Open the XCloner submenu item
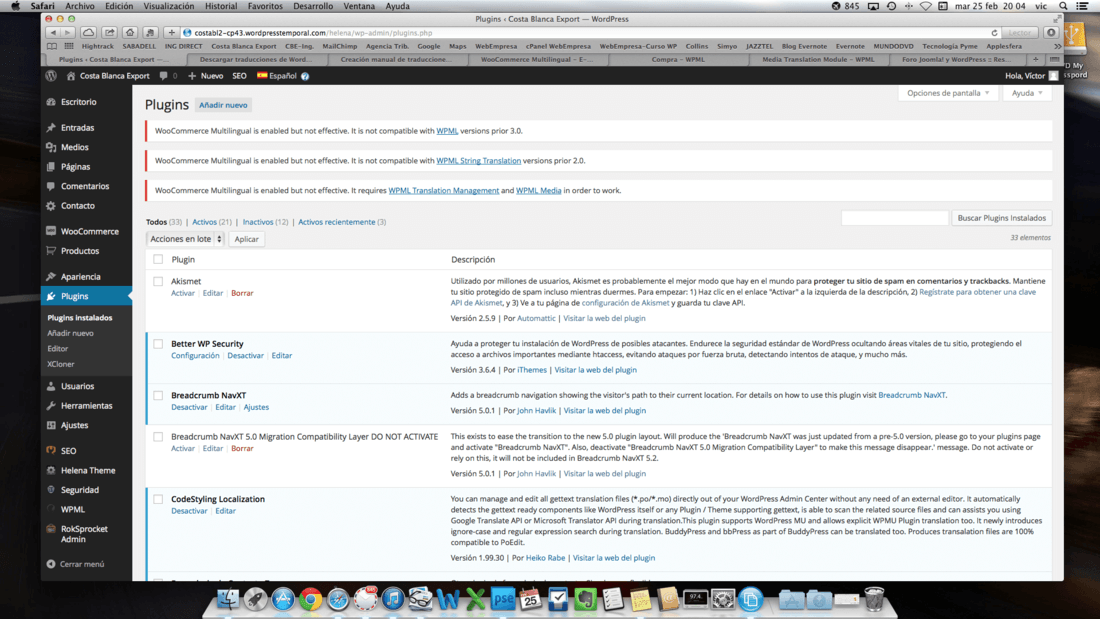Viewport: 1100px width, 619px height. [x=60, y=364]
